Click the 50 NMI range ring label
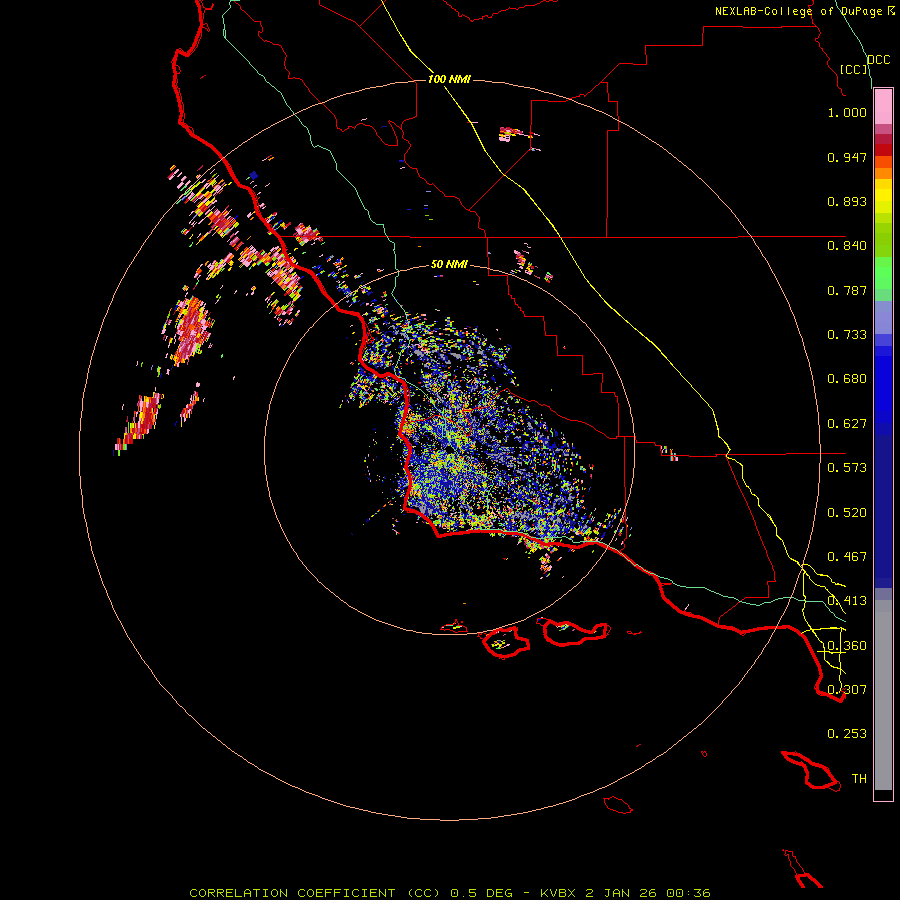This screenshot has height=900, width=900. [449, 265]
